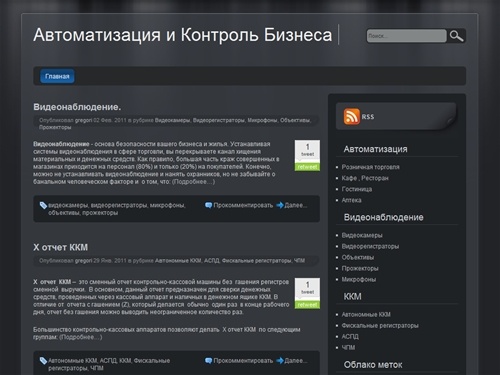Viewport: 500px width, 375px height.
Task: Open sidebar category Прожекторы
Action: coord(360,268)
